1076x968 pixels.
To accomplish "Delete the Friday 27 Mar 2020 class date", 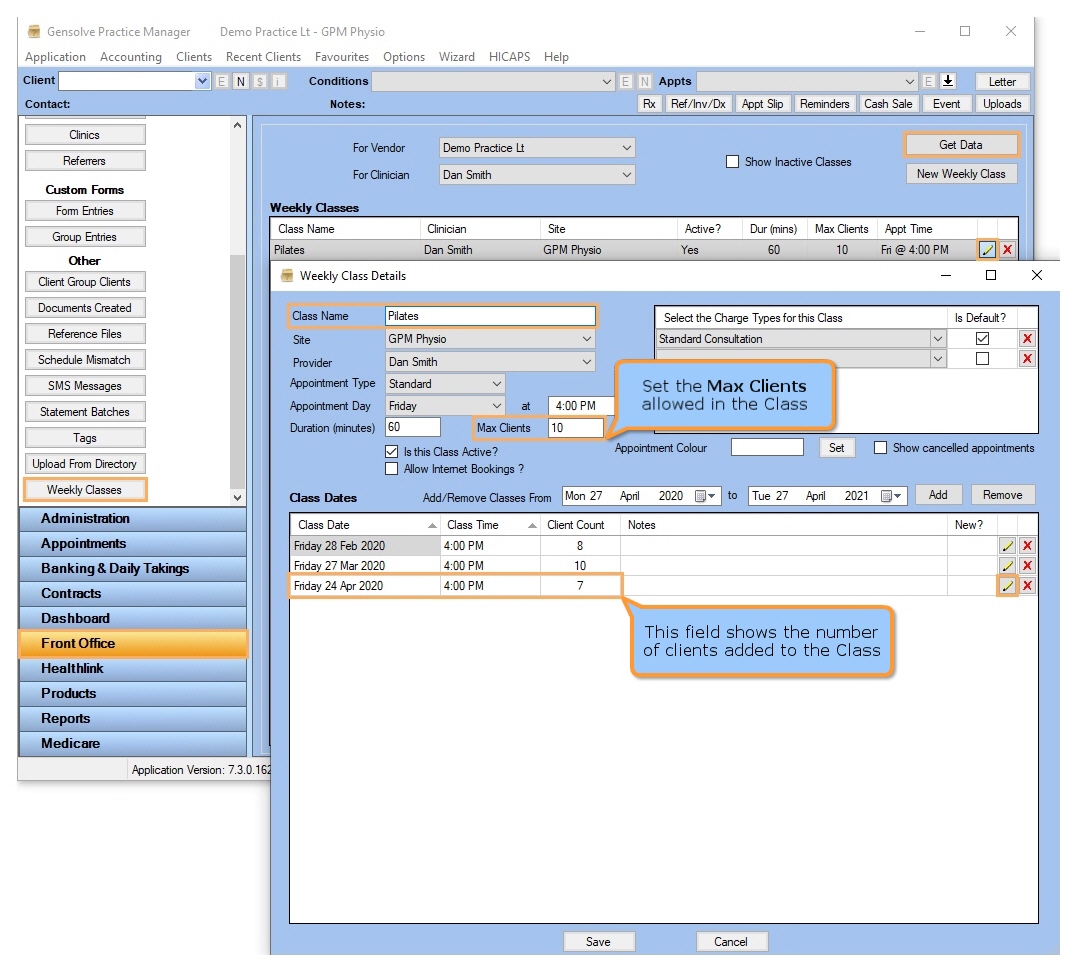I will click(1027, 566).
